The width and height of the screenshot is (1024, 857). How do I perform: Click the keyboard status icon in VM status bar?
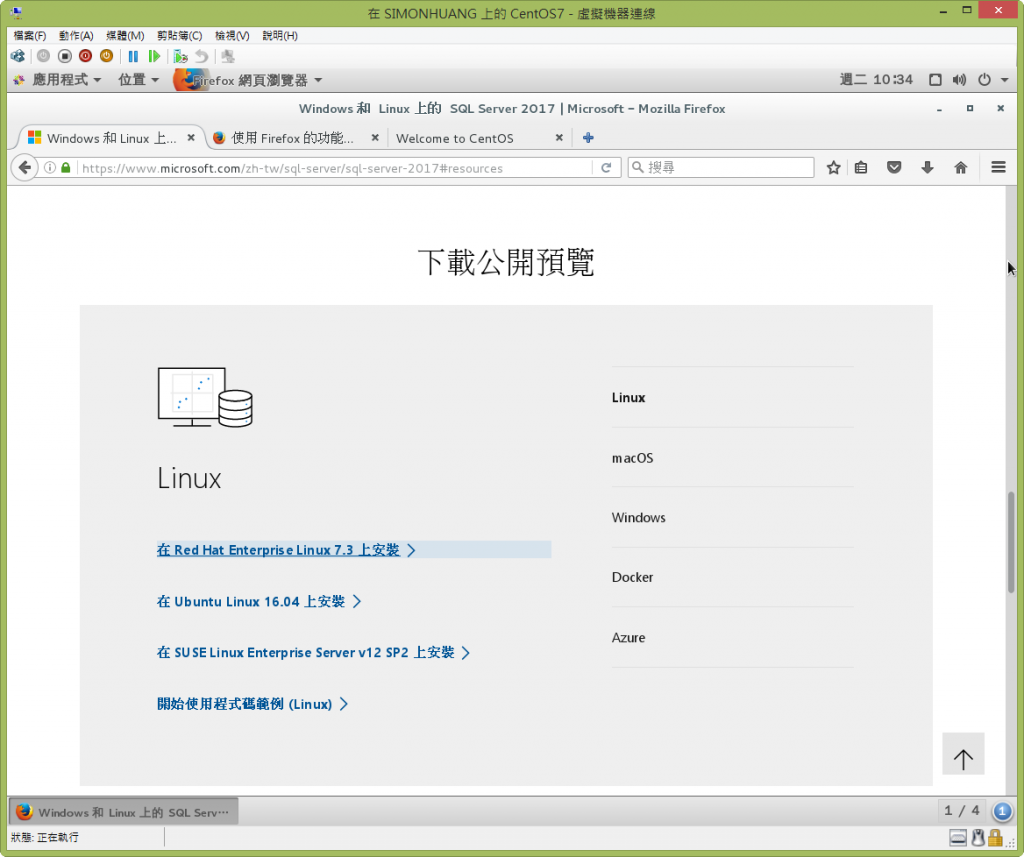(x=958, y=837)
